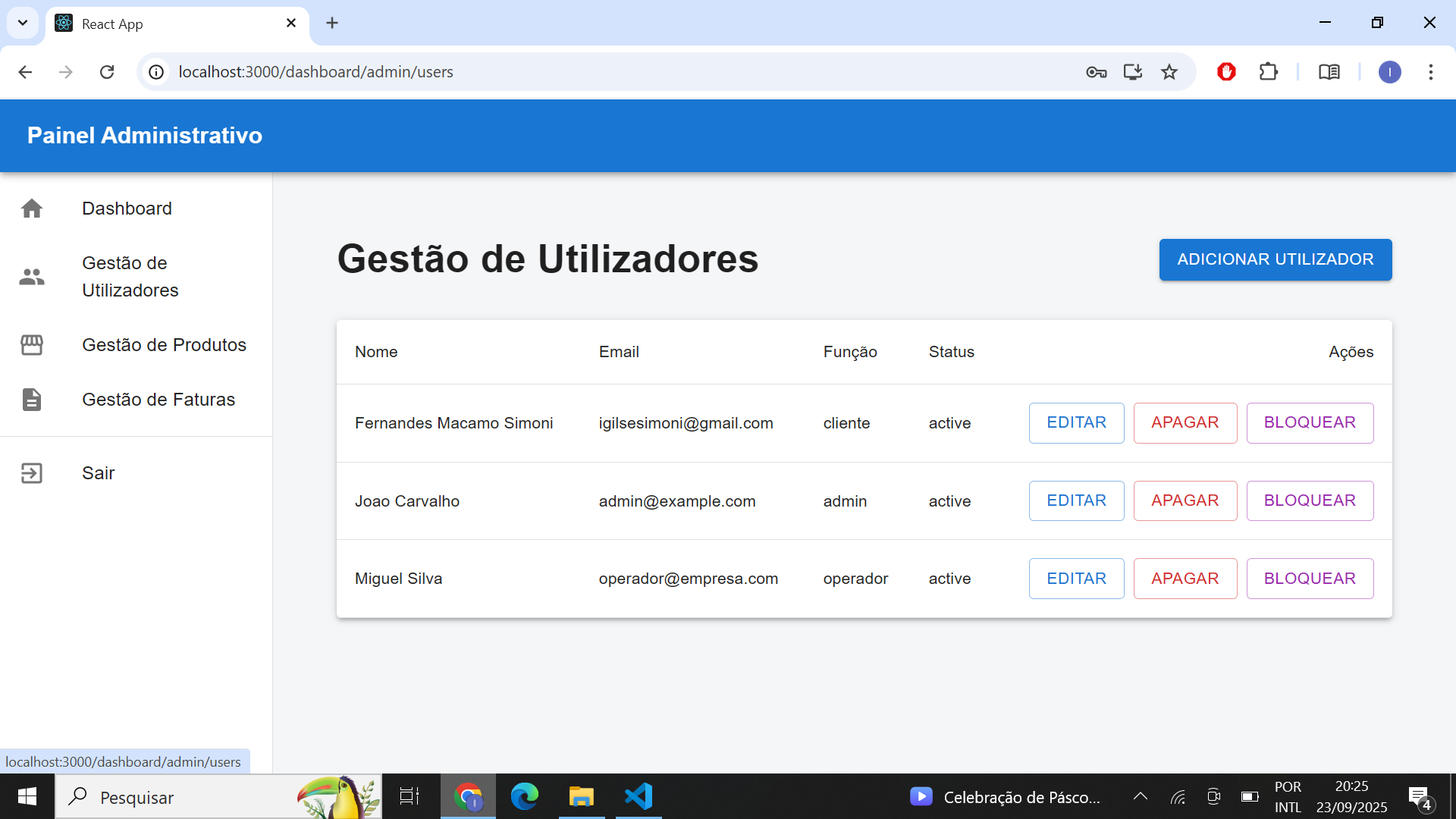This screenshot has width=1456, height=819.
Task: Click the Sair logout icon
Action: (32, 473)
